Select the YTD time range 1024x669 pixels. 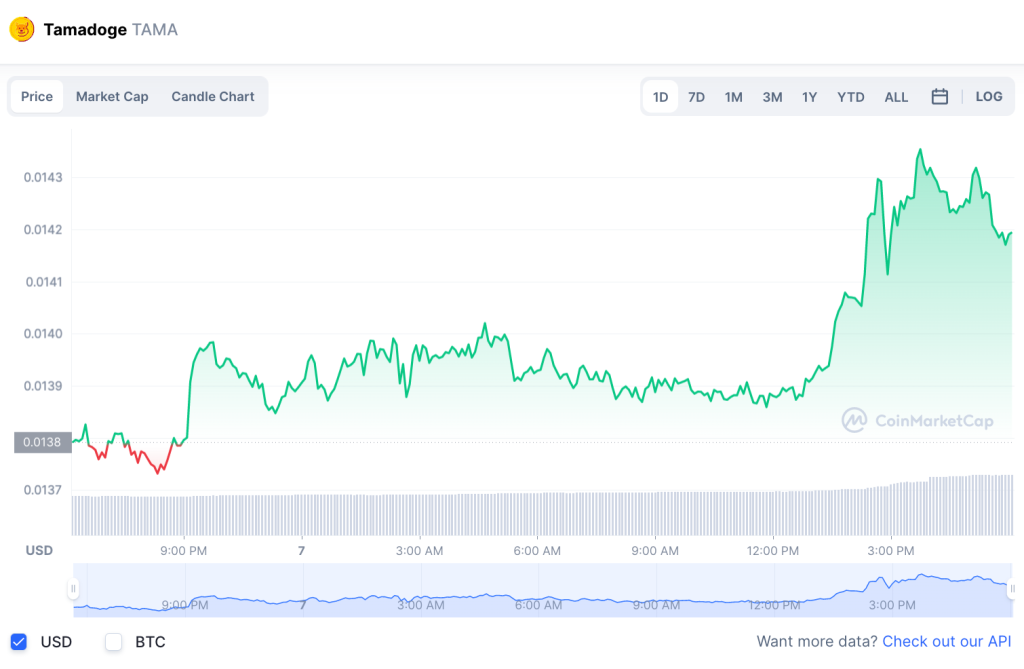click(850, 97)
